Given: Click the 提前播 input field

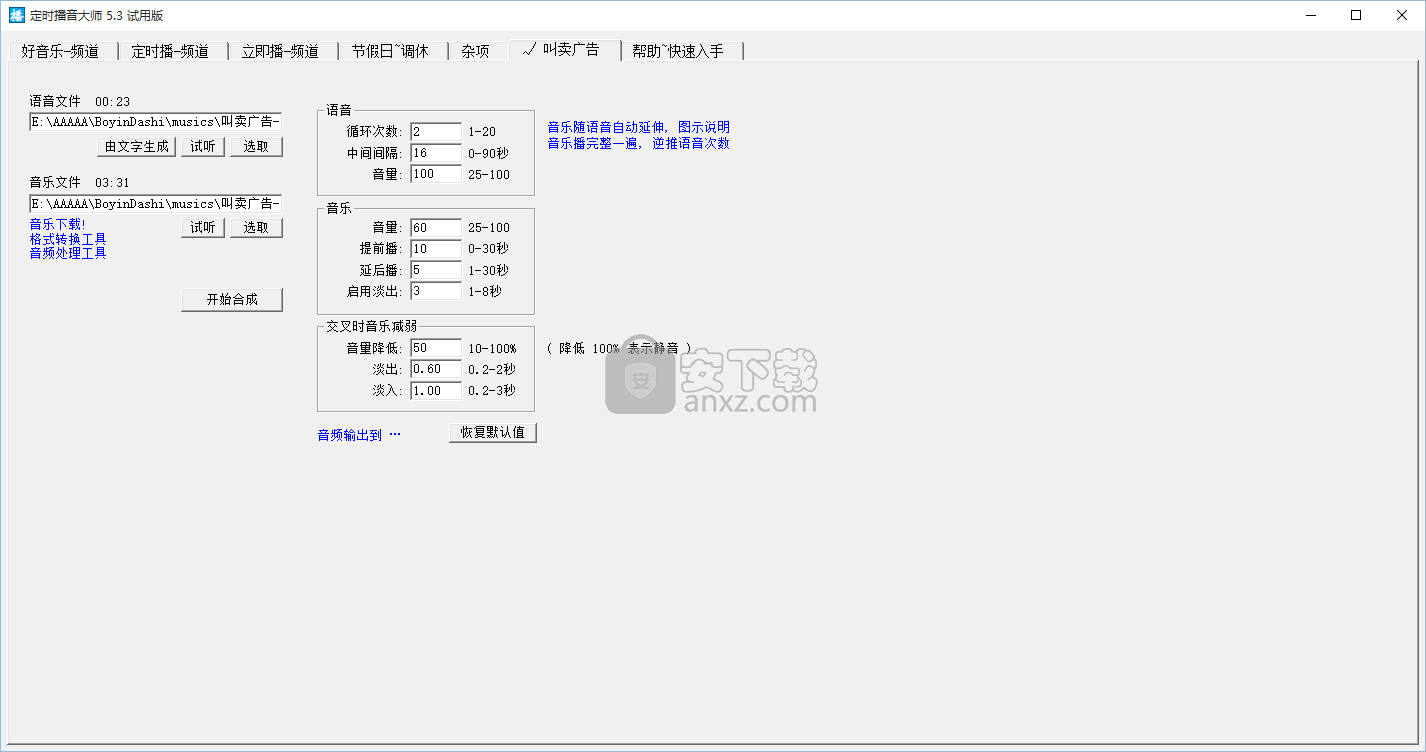Looking at the screenshot, I should pos(436,248).
